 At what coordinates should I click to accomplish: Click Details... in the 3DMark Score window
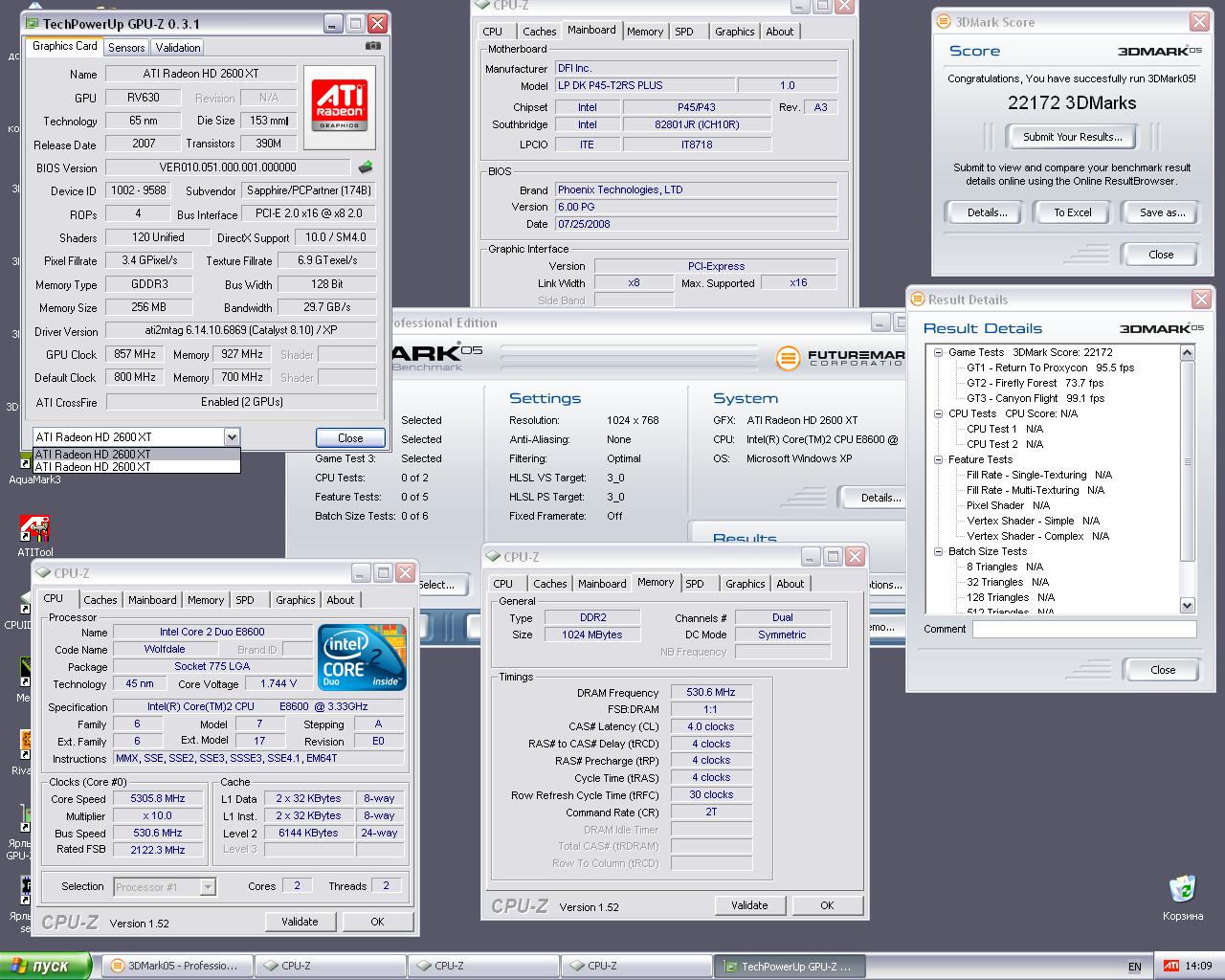point(987,212)
